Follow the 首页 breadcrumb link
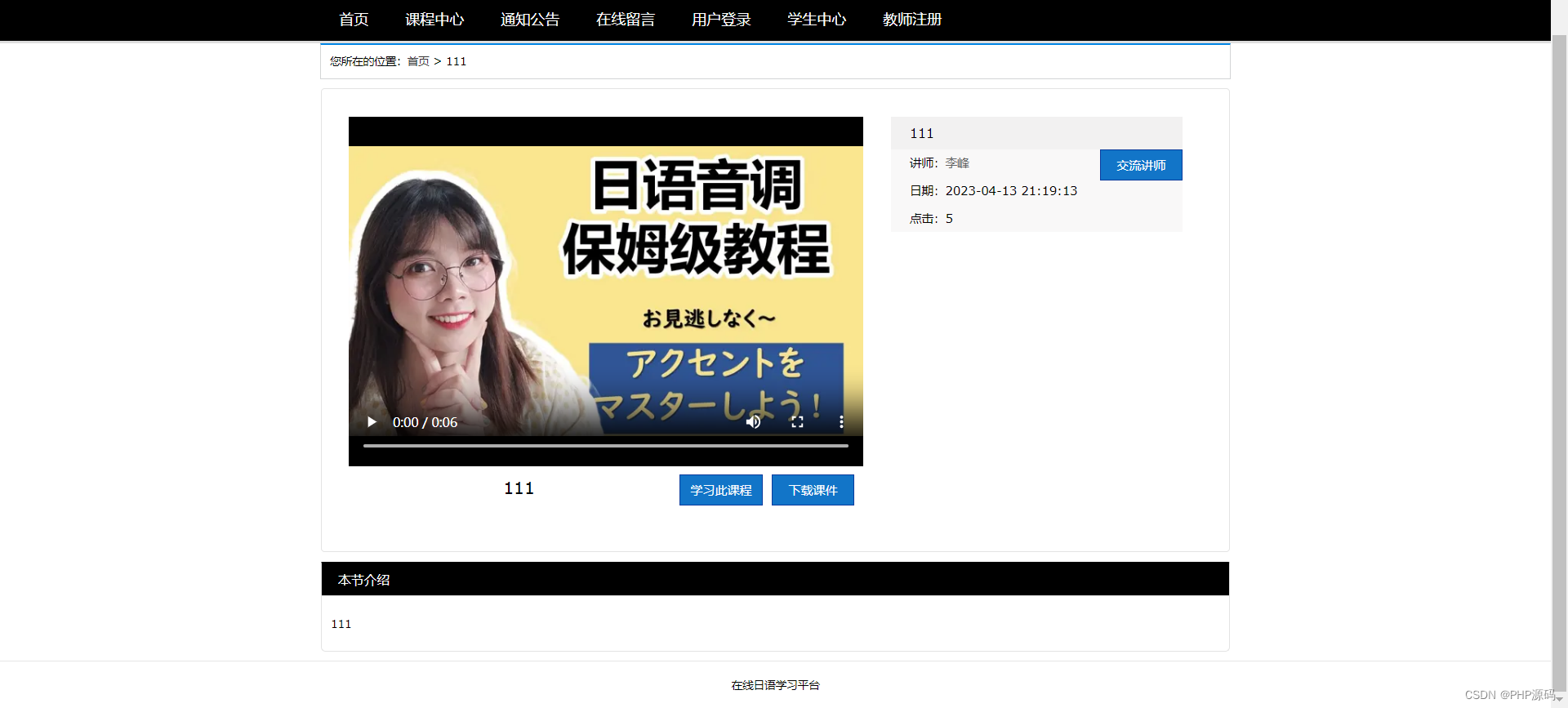Screen dimensions: 1568x708 click(418, 61)
